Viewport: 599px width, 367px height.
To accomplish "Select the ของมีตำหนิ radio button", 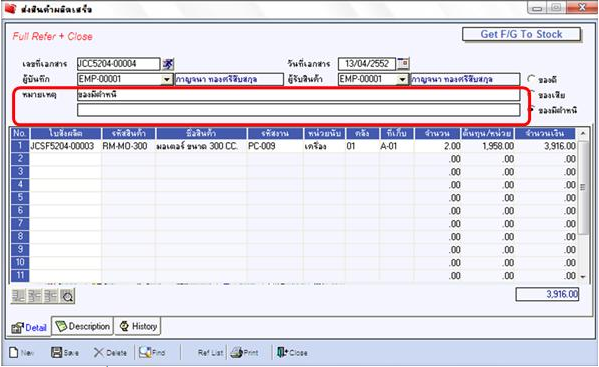I will pos(531,110).
